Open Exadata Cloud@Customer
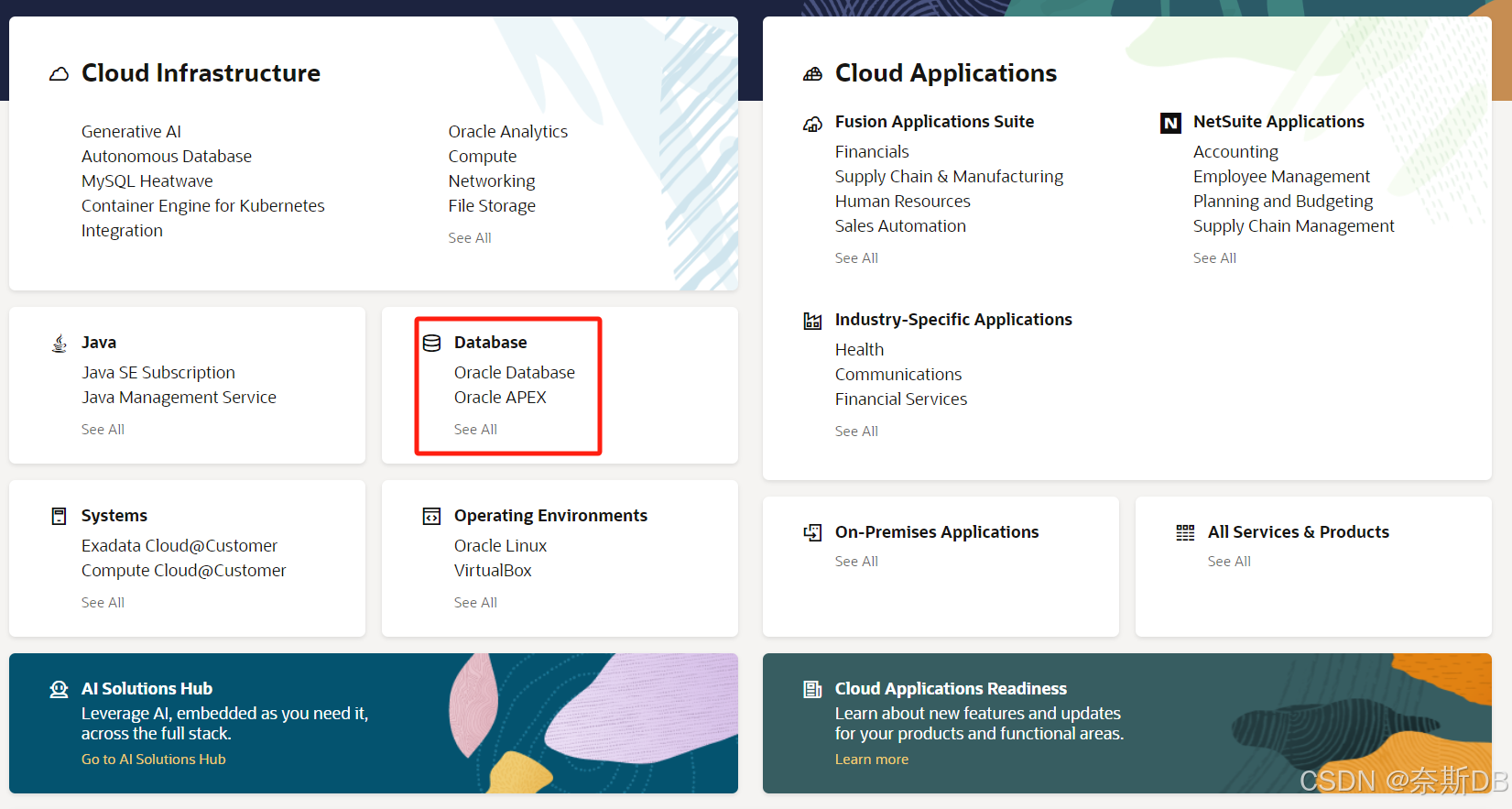Viewport: 1512px width, 809px height. point(179,546)
